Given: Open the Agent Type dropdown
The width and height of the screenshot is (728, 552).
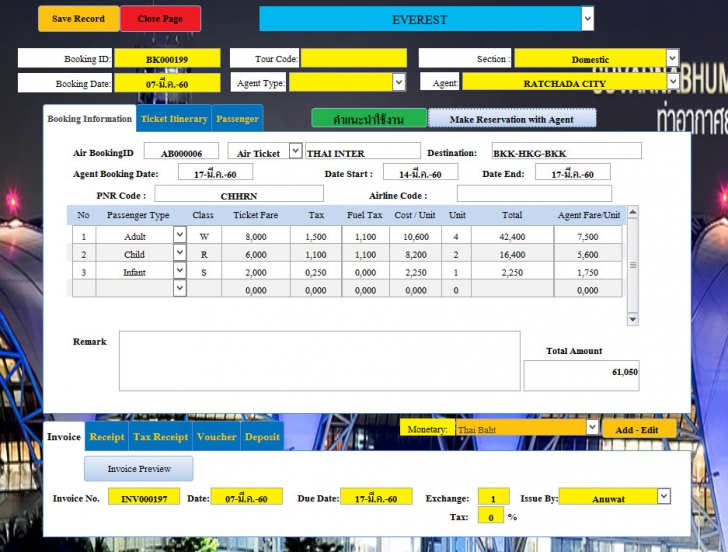Looking at the screenshot, I should (x=398, y=82).
